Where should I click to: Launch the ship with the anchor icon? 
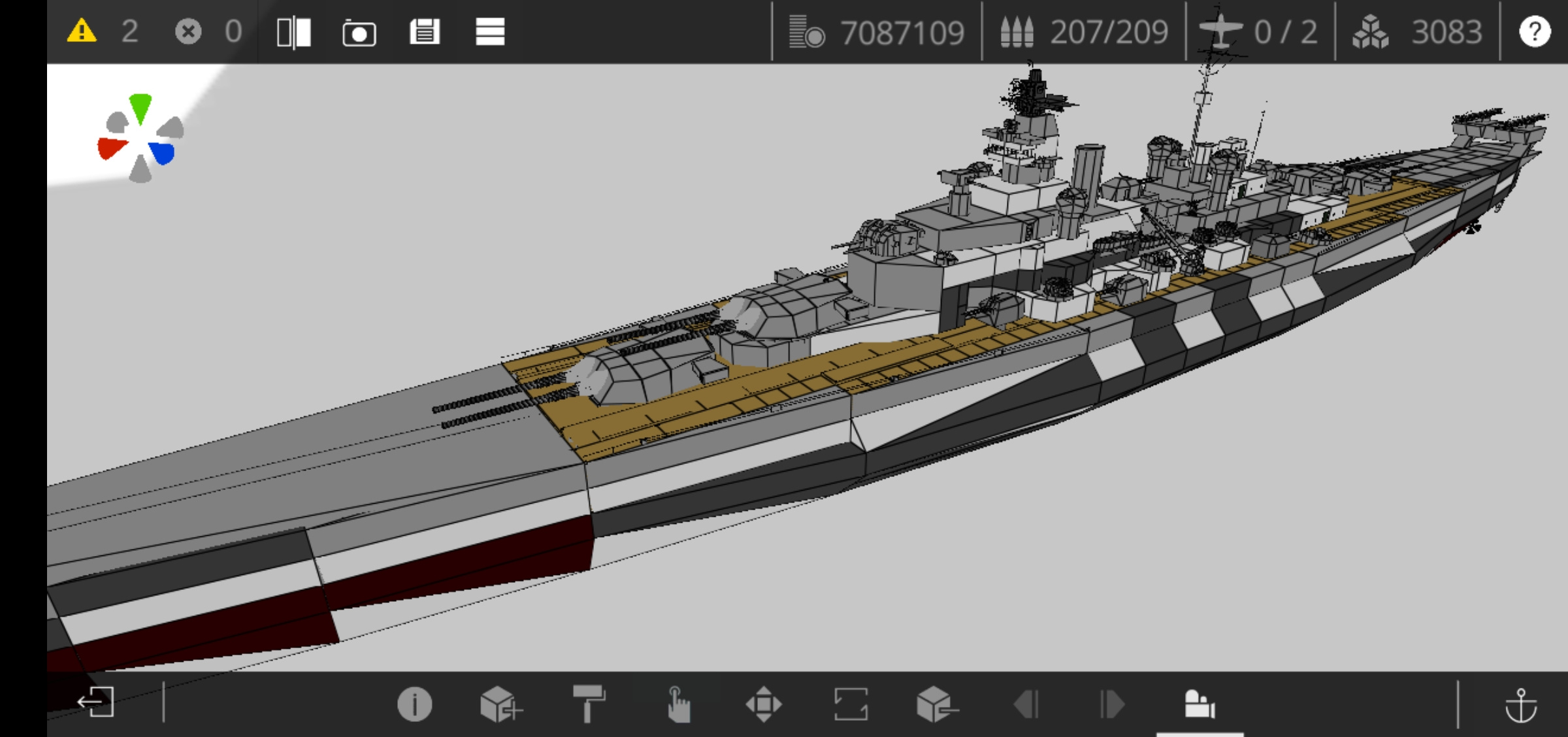(x=1521, y=705)
